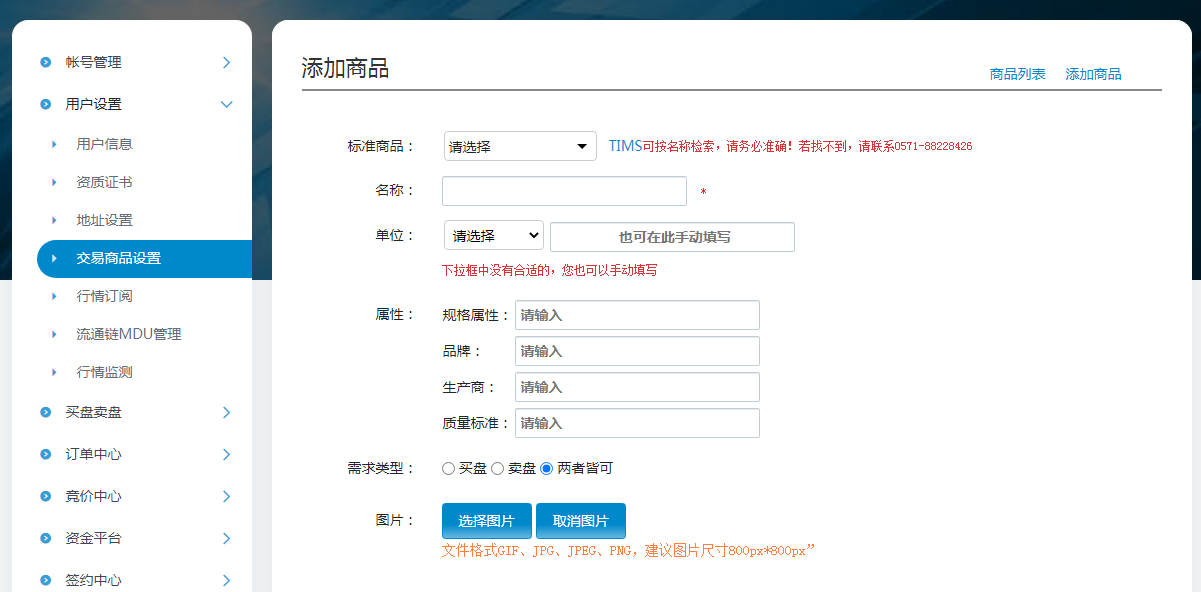
Task: Click the arrow icon before 用户信息
Action: tap(54, 144)
